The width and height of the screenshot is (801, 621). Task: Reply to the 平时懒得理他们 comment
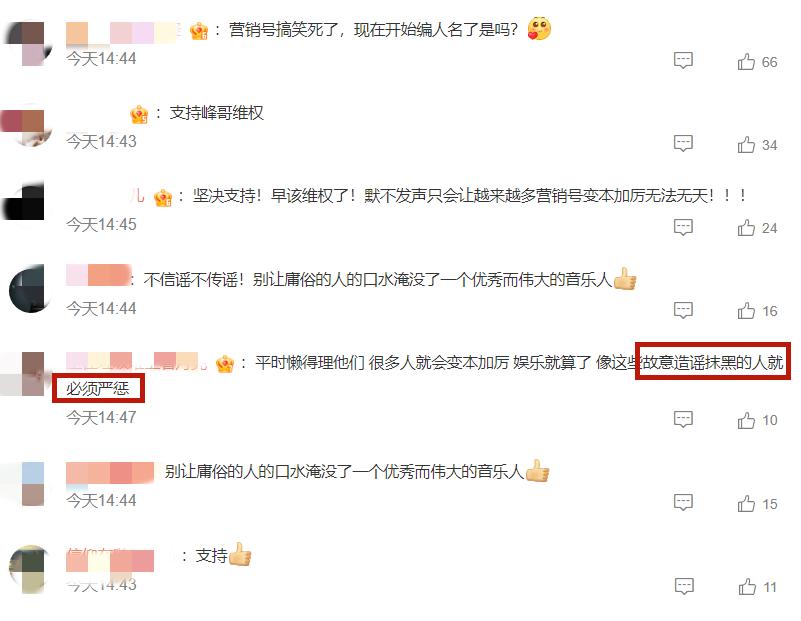pyautogui.click(x=683, y=419)
